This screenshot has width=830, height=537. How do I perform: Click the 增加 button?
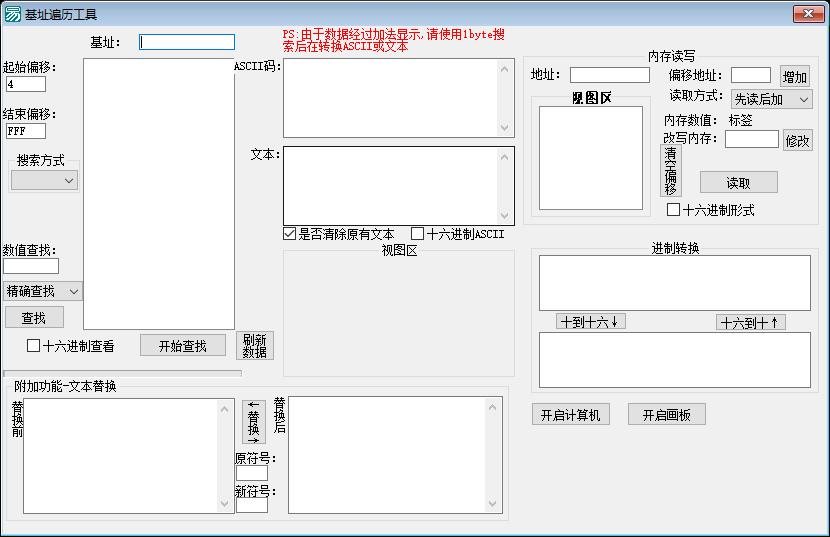(x=795, y=76)
